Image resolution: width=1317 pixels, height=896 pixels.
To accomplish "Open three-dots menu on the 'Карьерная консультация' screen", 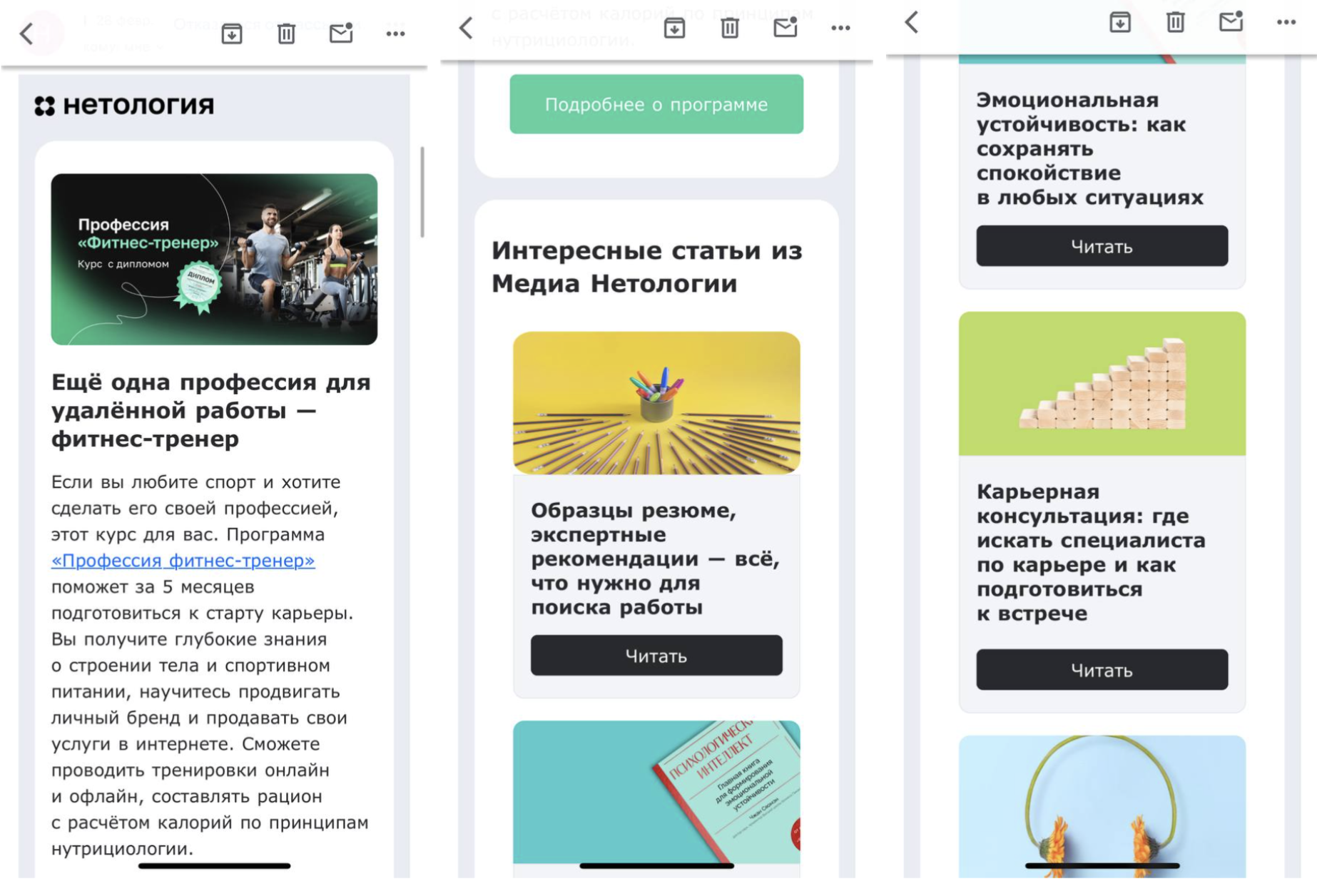I will (x=1286, y=22).
